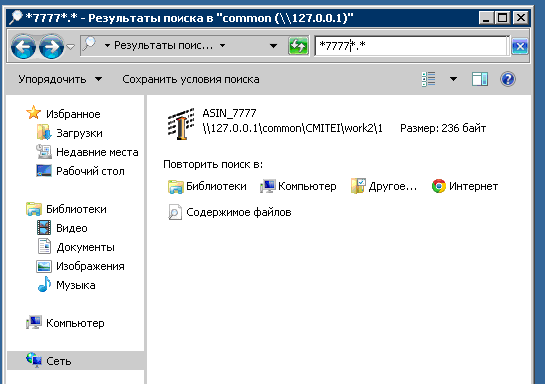
Task: Go forward with the Forward arrow button
Action: tap(51, 46)
